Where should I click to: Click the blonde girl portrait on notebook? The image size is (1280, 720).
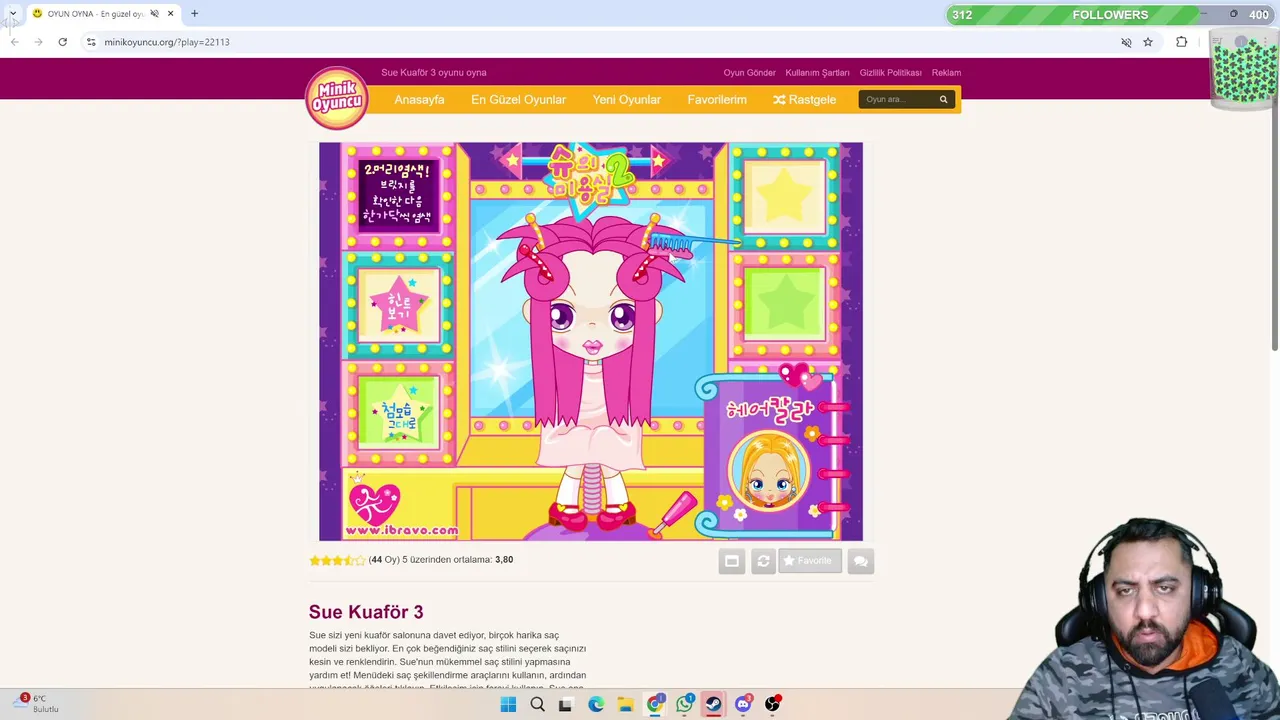[768, 471]
